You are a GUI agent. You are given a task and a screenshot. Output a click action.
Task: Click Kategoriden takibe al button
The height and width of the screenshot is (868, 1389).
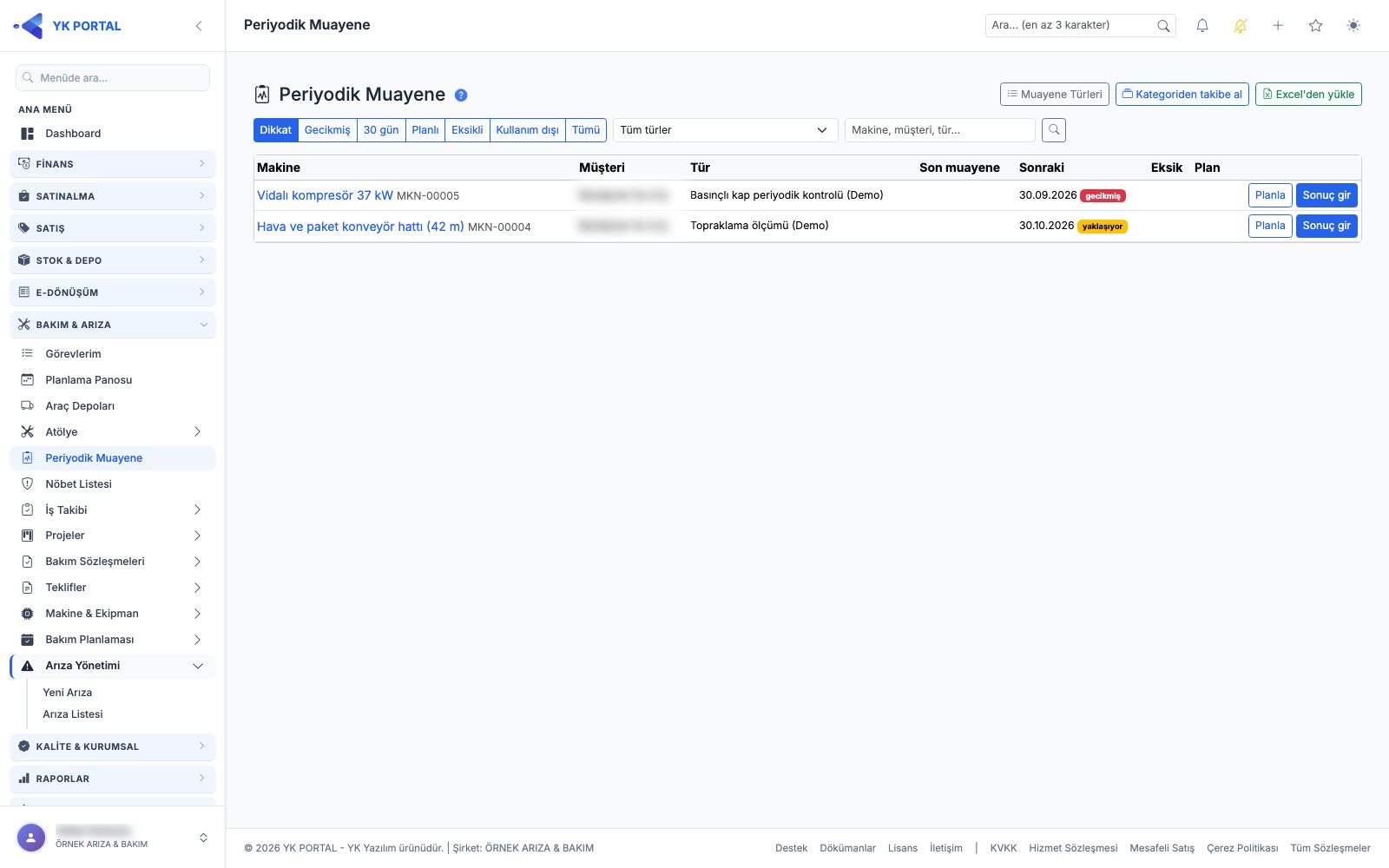pyautogui.click(x=1182, y=95)
